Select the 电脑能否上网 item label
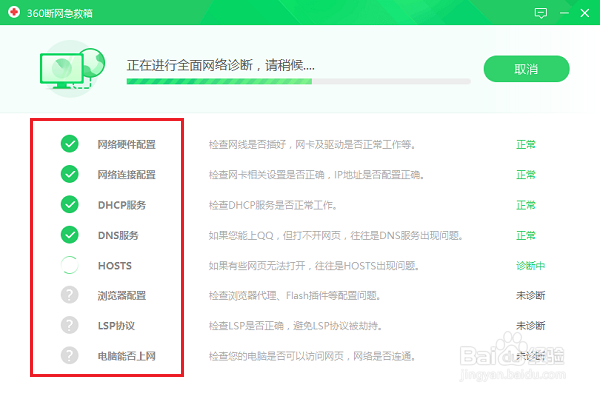This screenshot has width=600, height=396. click(126, 356)
